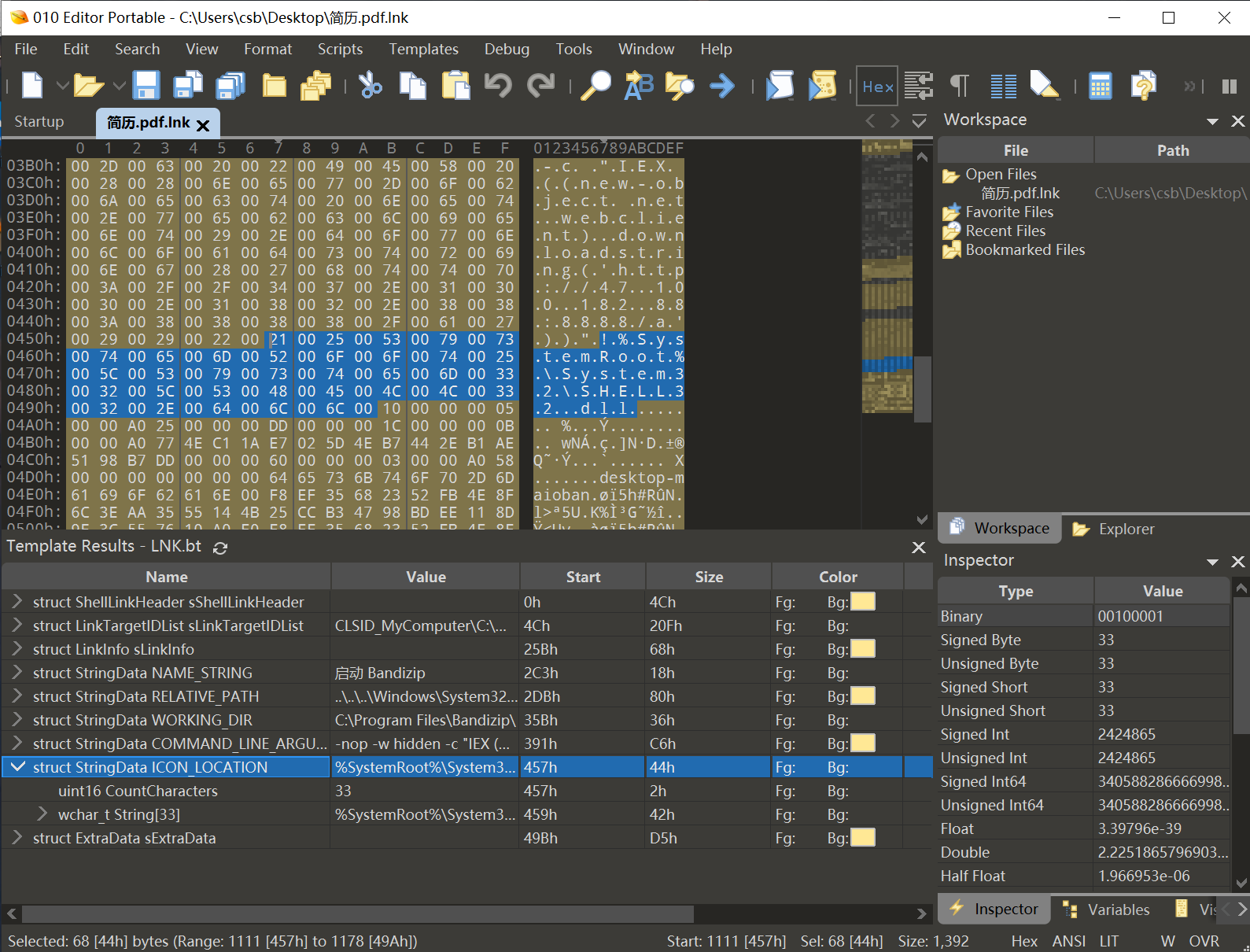Open the Open file dropdown arrow
1250x952 pixels.
(119, 85)
